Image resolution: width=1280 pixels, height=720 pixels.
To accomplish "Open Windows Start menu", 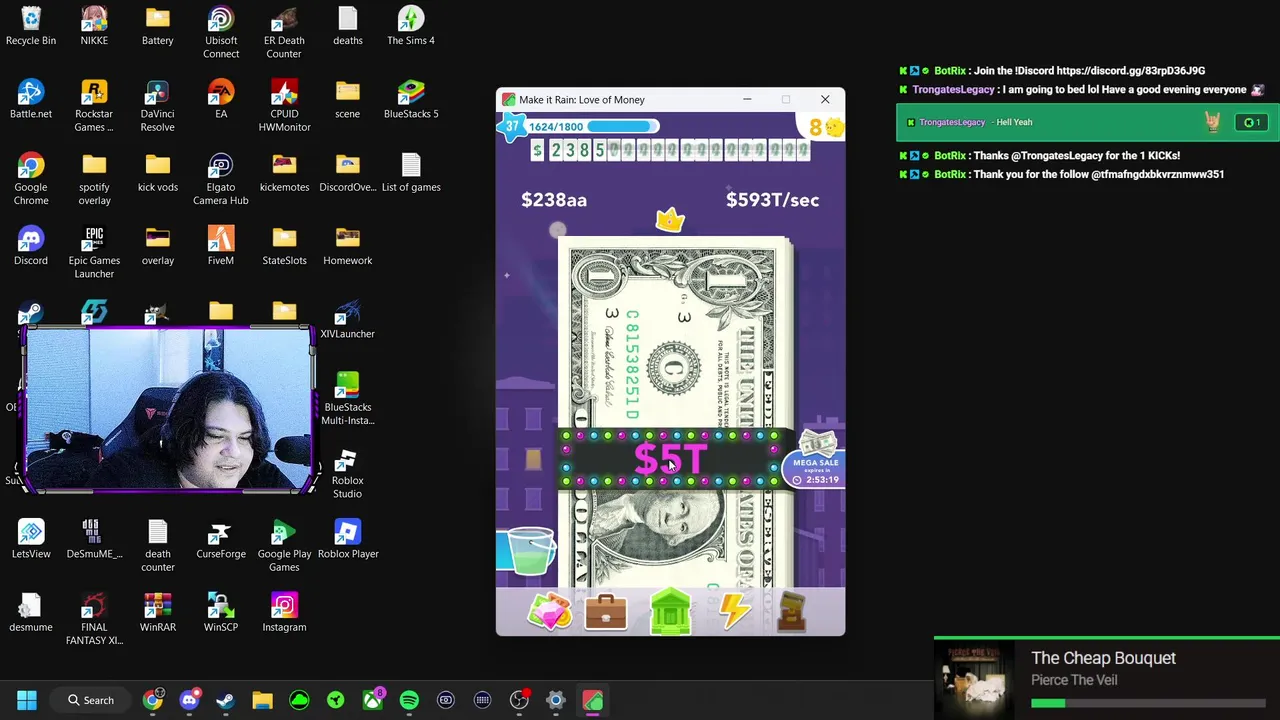I will 27,700.
